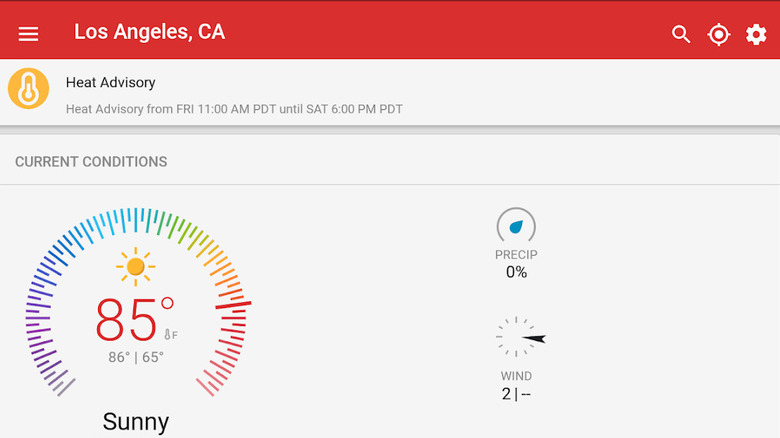Tap the 86° | 65° high low text
Viewport: 780px width, 438px height.
pos(136,357)
